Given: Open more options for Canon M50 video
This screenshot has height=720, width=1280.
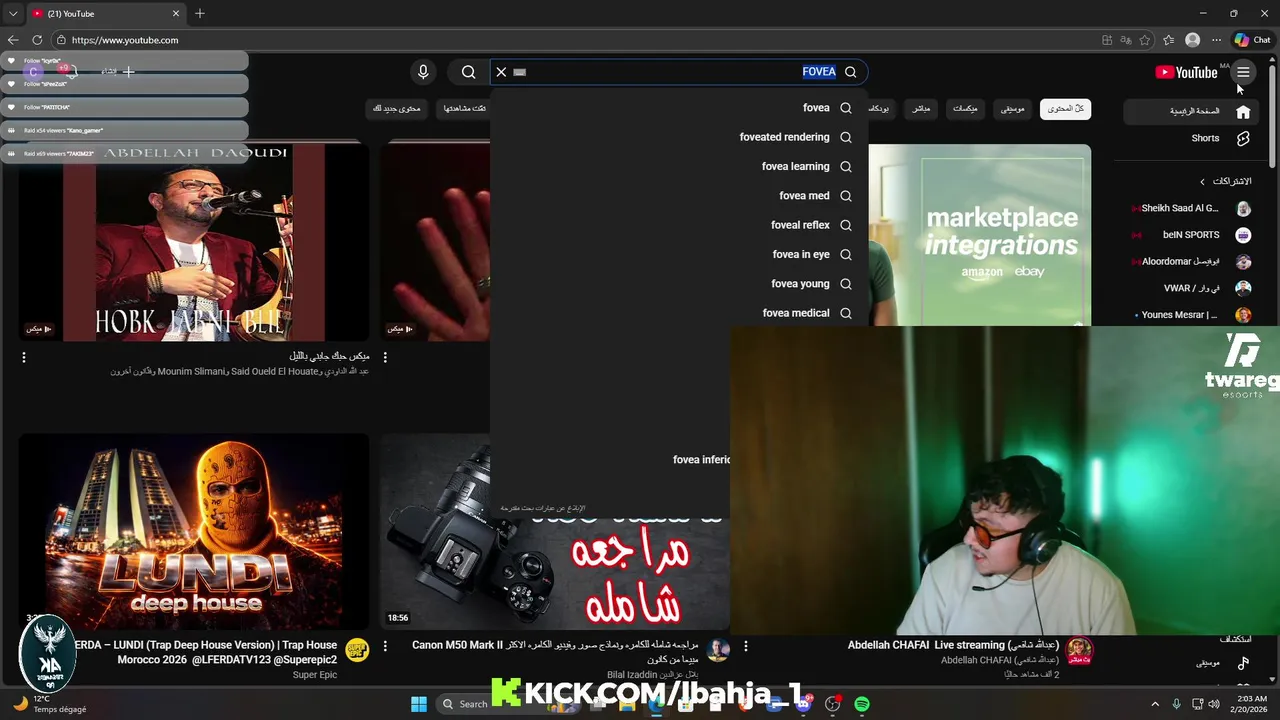Looking at the screenshot, I should pyautogui.click(x=746, y=646).
